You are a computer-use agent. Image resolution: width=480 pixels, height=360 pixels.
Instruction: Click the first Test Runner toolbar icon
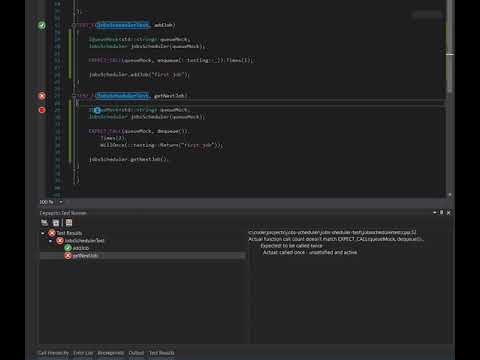coord(44,223)
